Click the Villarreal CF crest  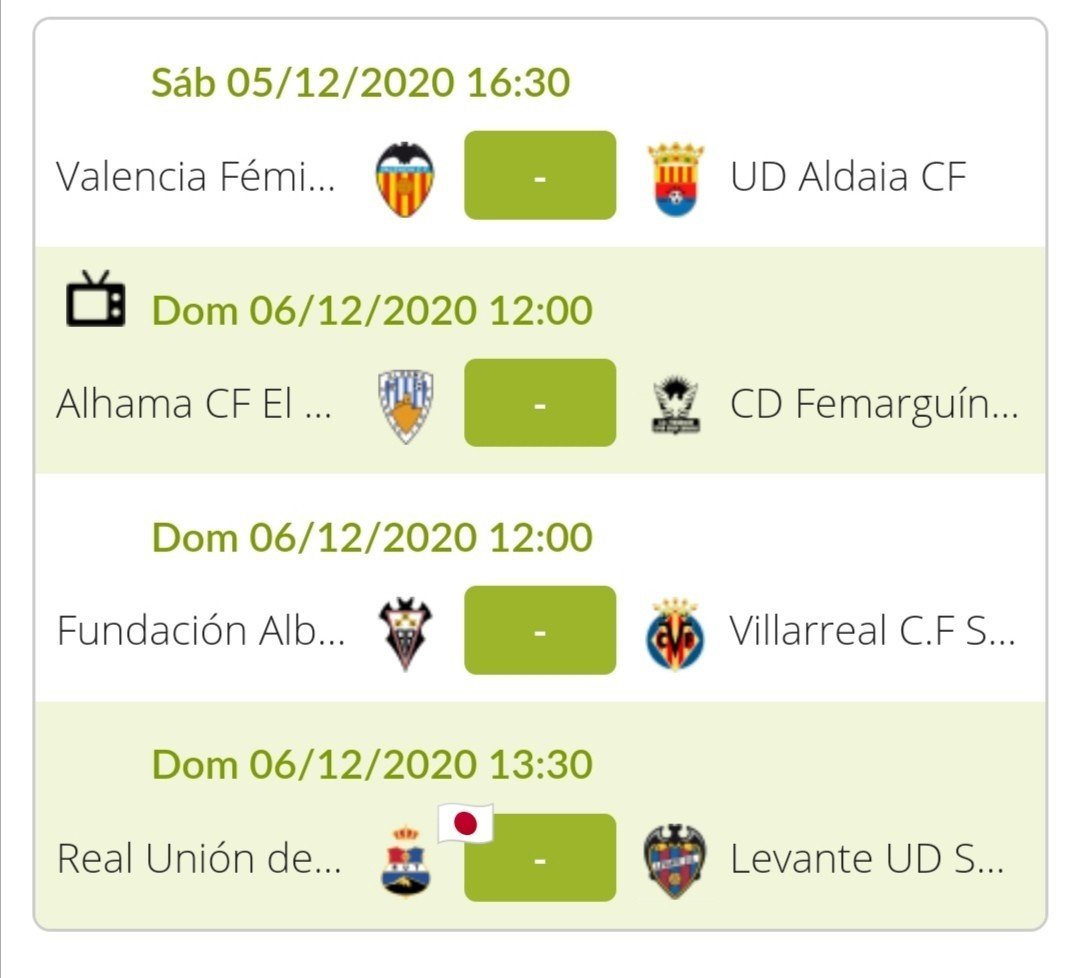(x=675, y=634)
